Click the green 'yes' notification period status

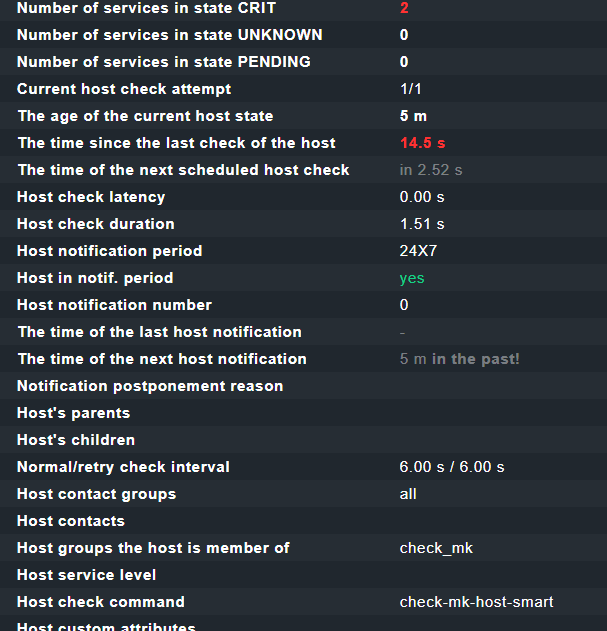coord(412,278)
